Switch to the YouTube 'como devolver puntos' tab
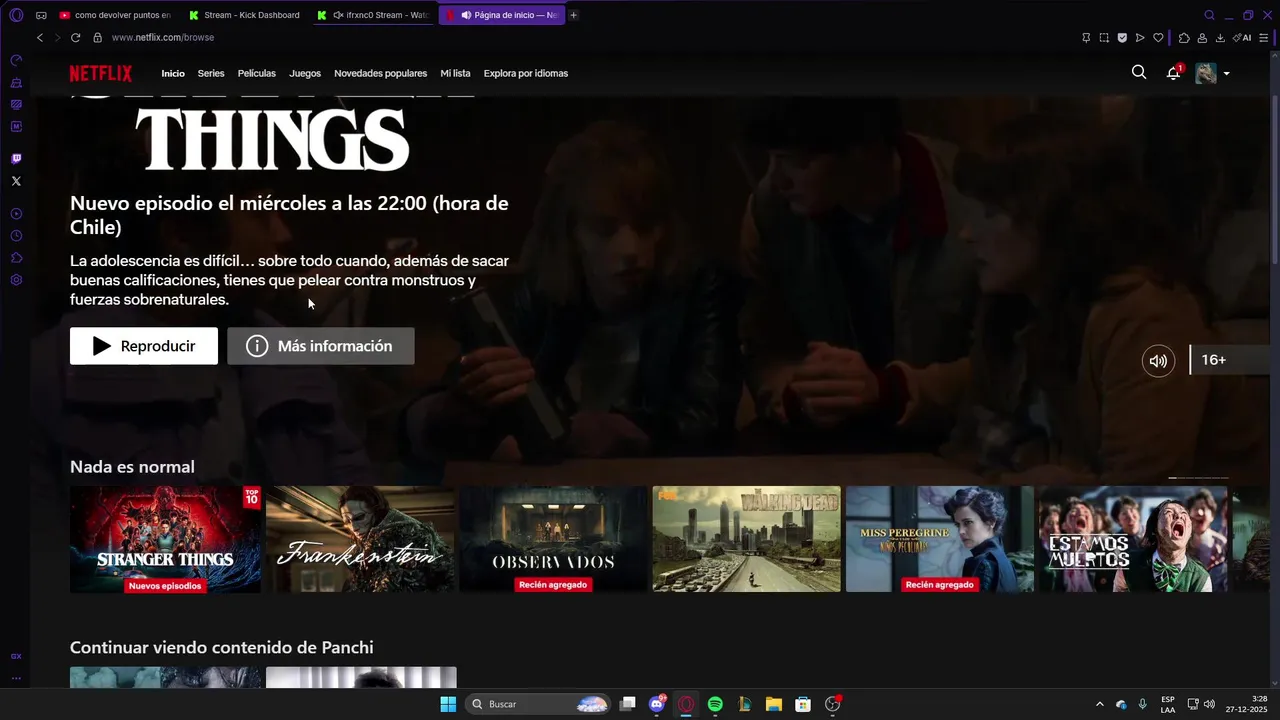This screenshot has width=1280, height=720. coord(115,15)
